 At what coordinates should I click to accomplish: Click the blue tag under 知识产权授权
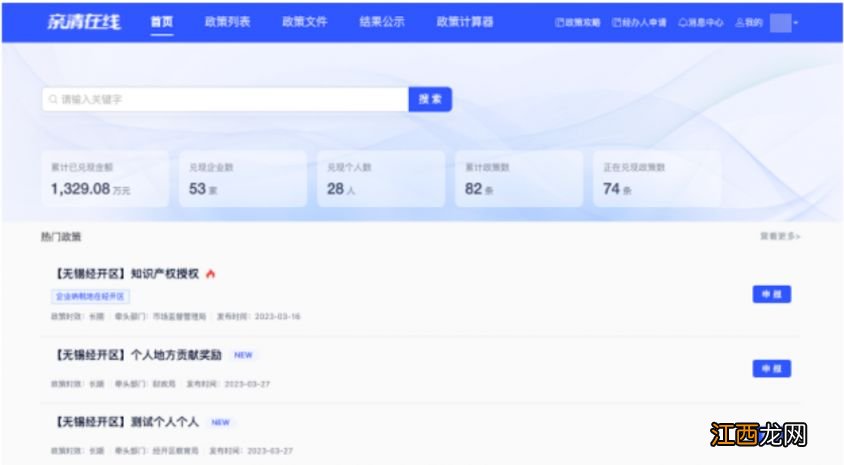click(x=90, y=296)
